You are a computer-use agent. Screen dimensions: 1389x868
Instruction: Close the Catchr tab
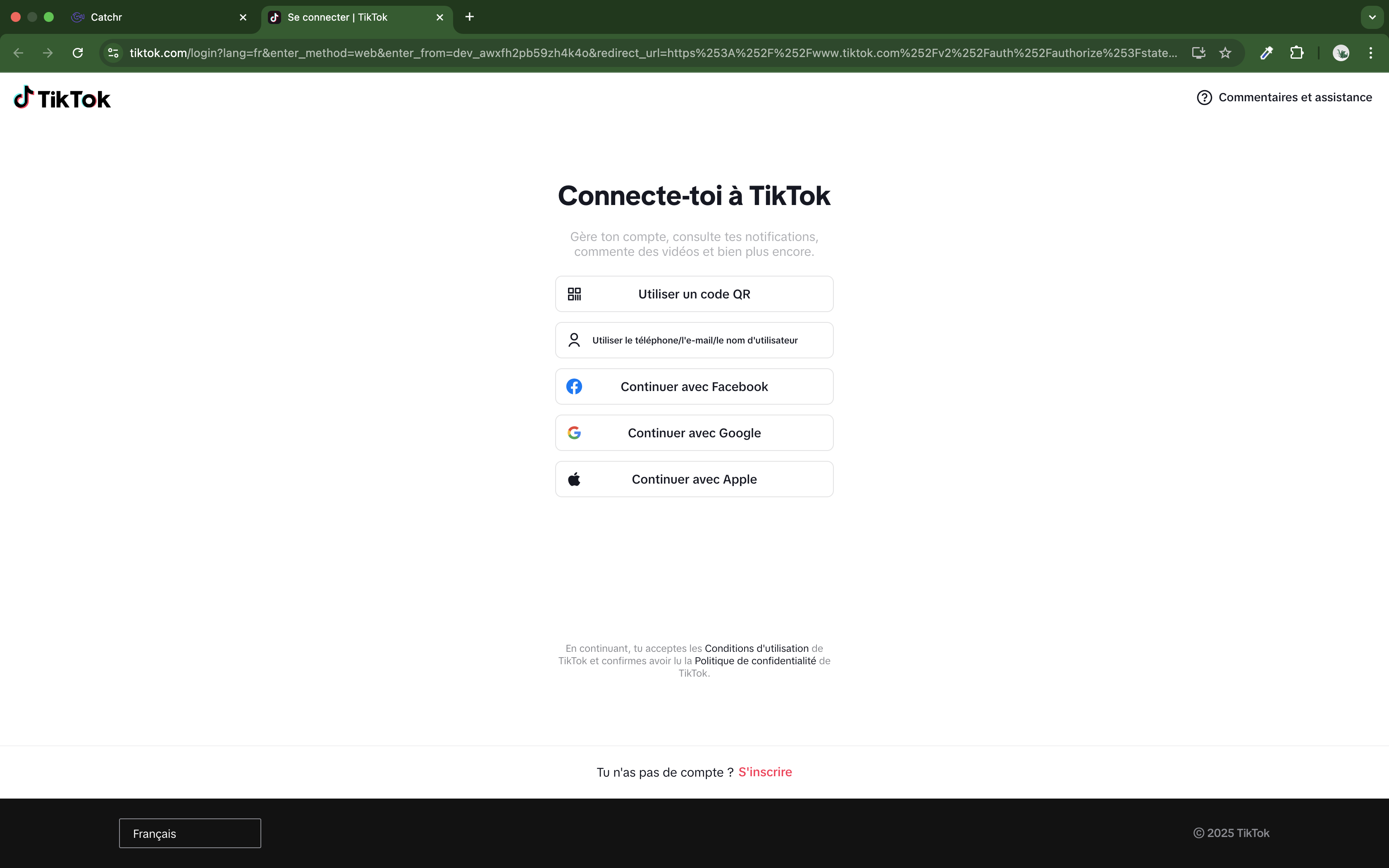click(x=243, y=17)
